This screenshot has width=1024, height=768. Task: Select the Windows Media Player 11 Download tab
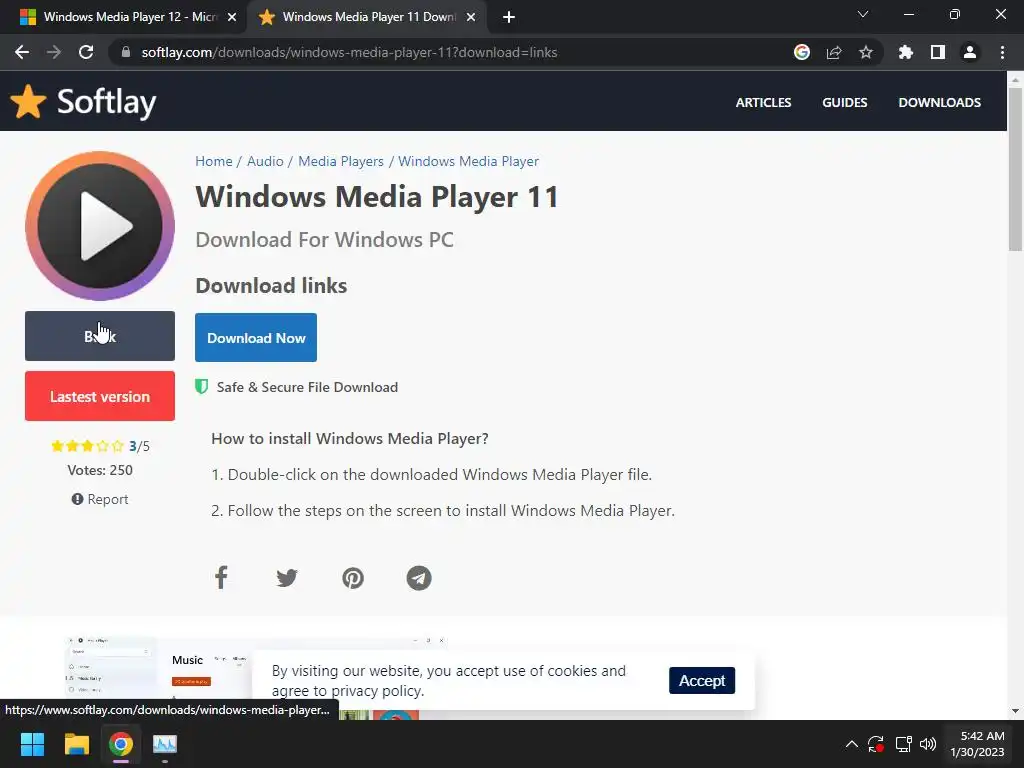[366, 17]
